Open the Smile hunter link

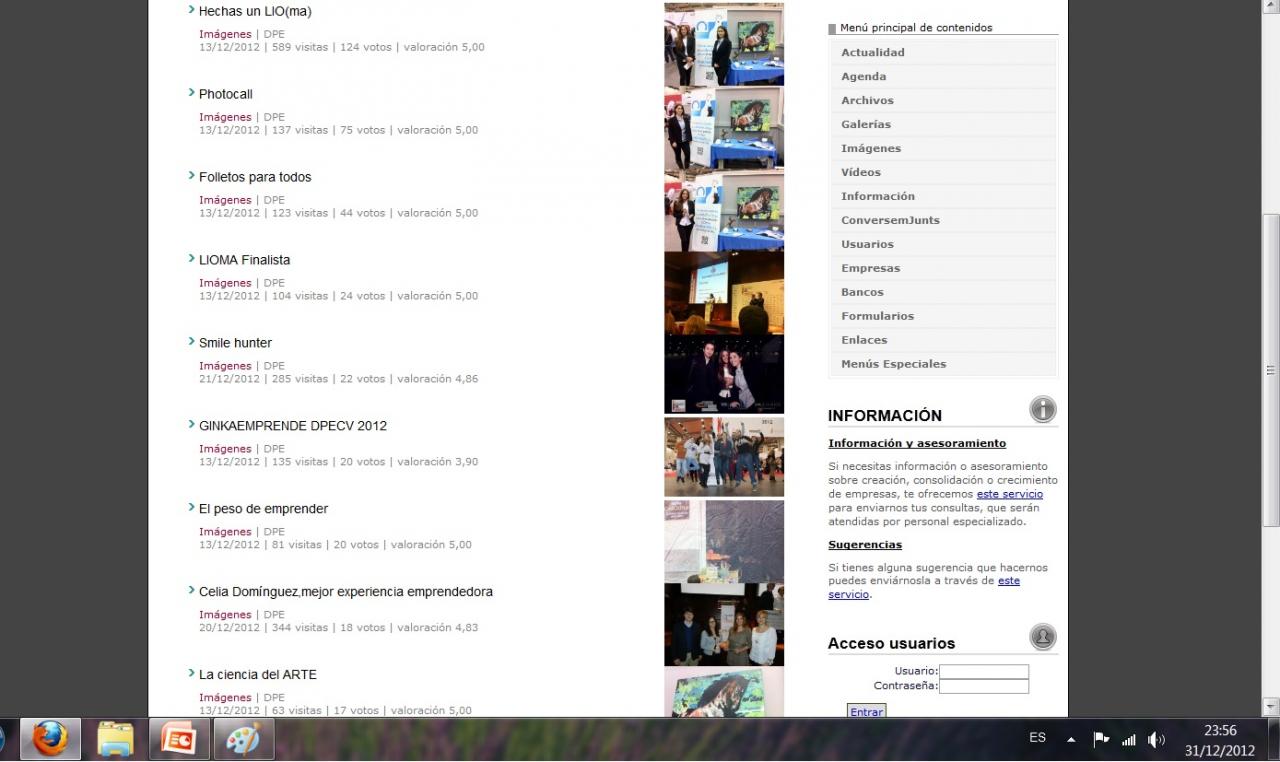235,343
